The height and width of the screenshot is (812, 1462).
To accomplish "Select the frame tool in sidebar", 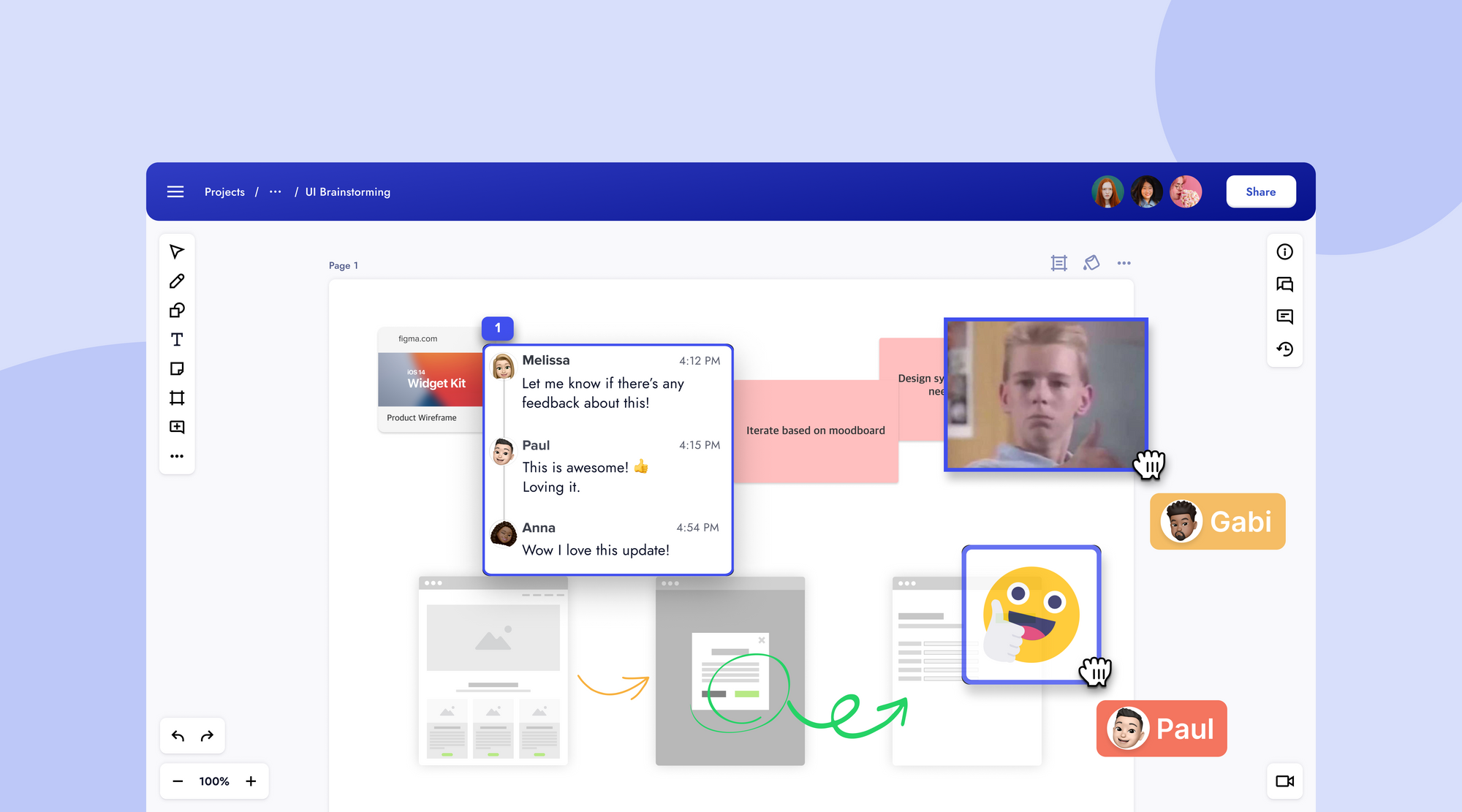I will pyautogui.click(x=177, y=398).
